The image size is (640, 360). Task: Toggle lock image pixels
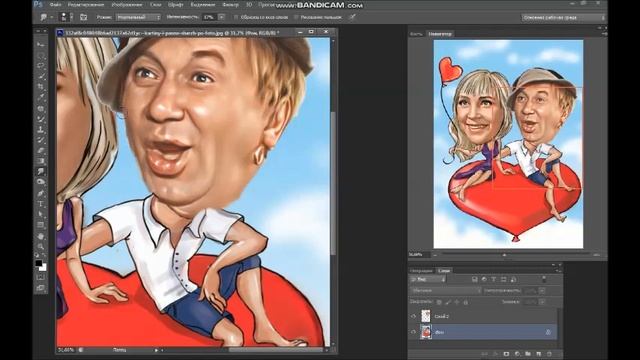click(448, 302)
